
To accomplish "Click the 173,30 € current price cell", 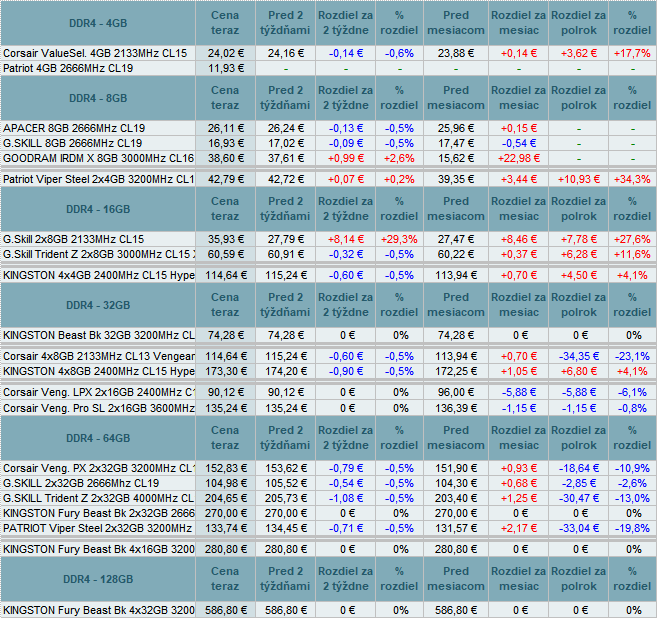I will [225, 371].
